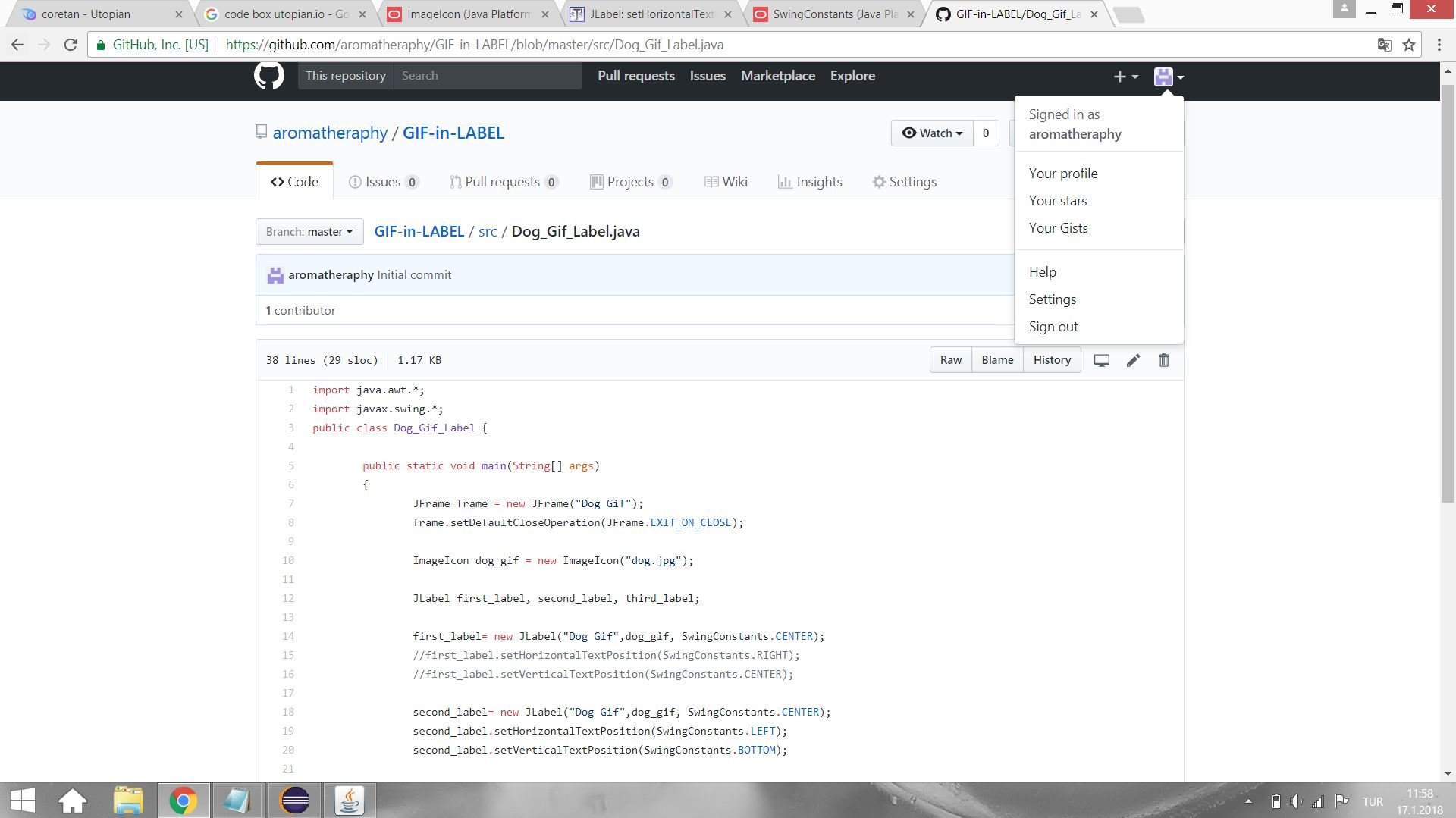Open the Windows Start menu

pyautogui.click(x=23, y=801)
